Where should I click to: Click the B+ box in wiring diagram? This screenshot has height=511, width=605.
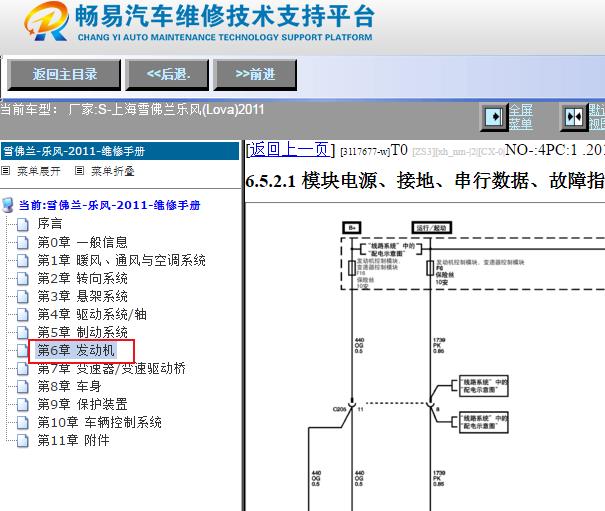tap(352, 228)
